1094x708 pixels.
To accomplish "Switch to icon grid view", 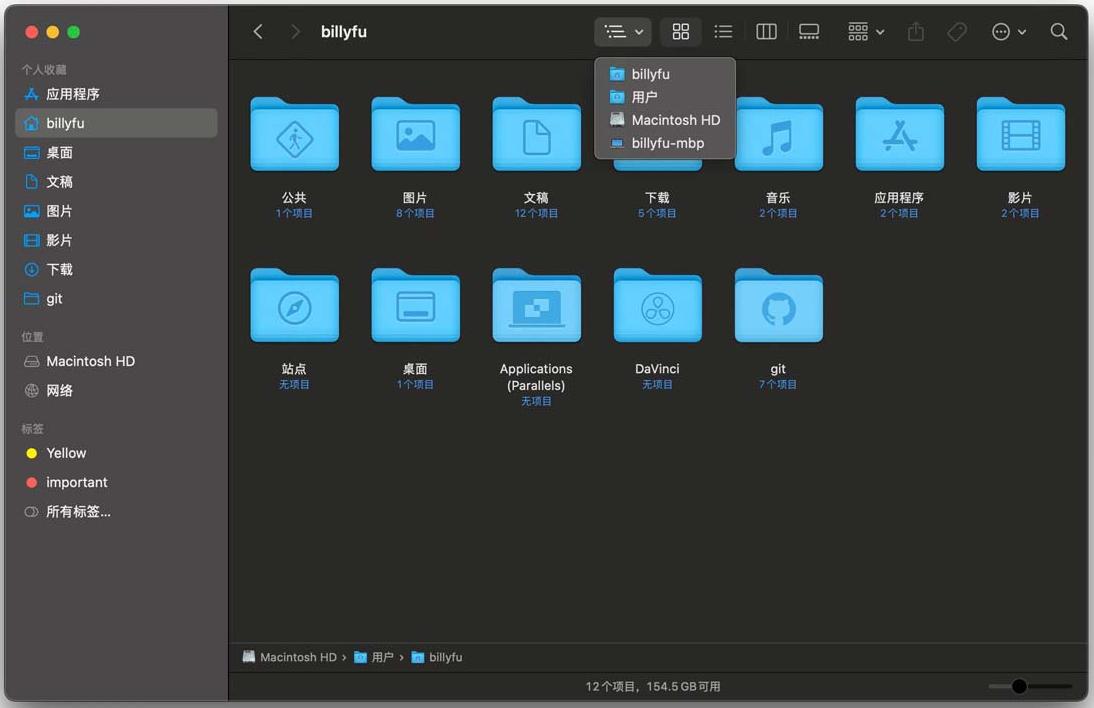I will 681,32.
